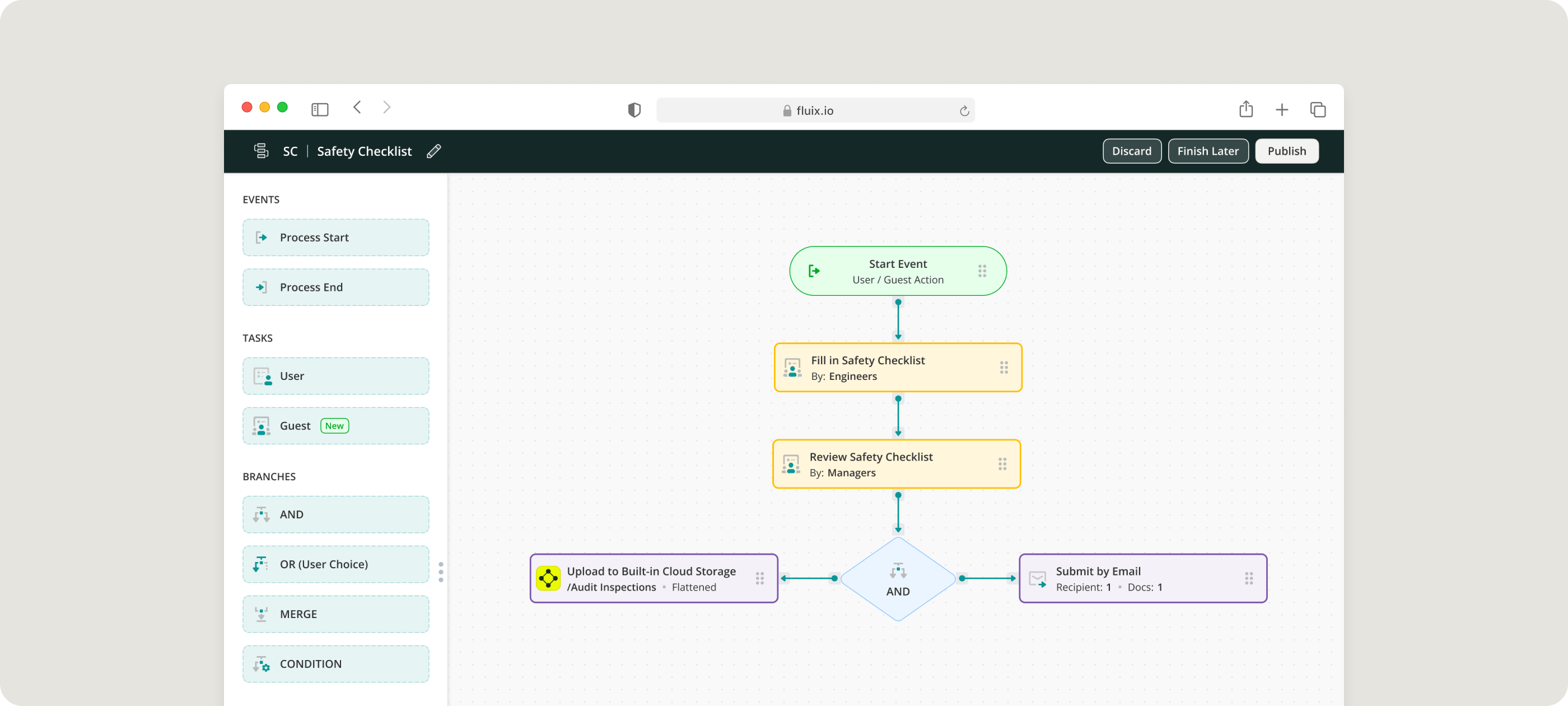Click the browser share icon

[1245, 109]
